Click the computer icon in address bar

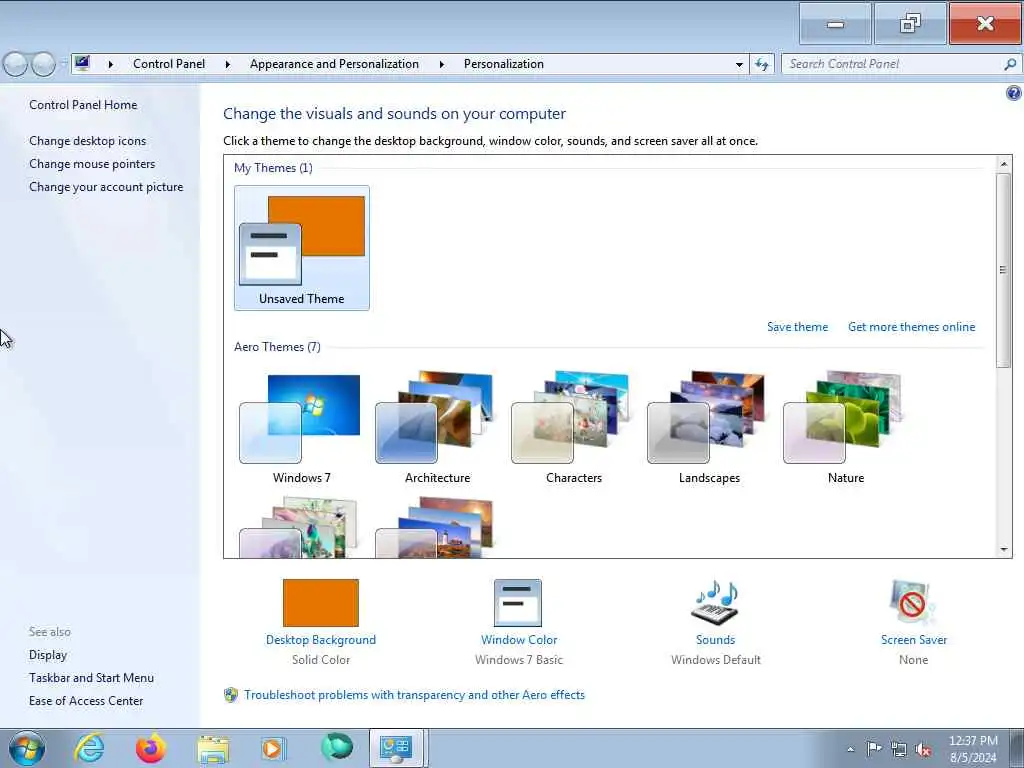(x=82, y=63)
